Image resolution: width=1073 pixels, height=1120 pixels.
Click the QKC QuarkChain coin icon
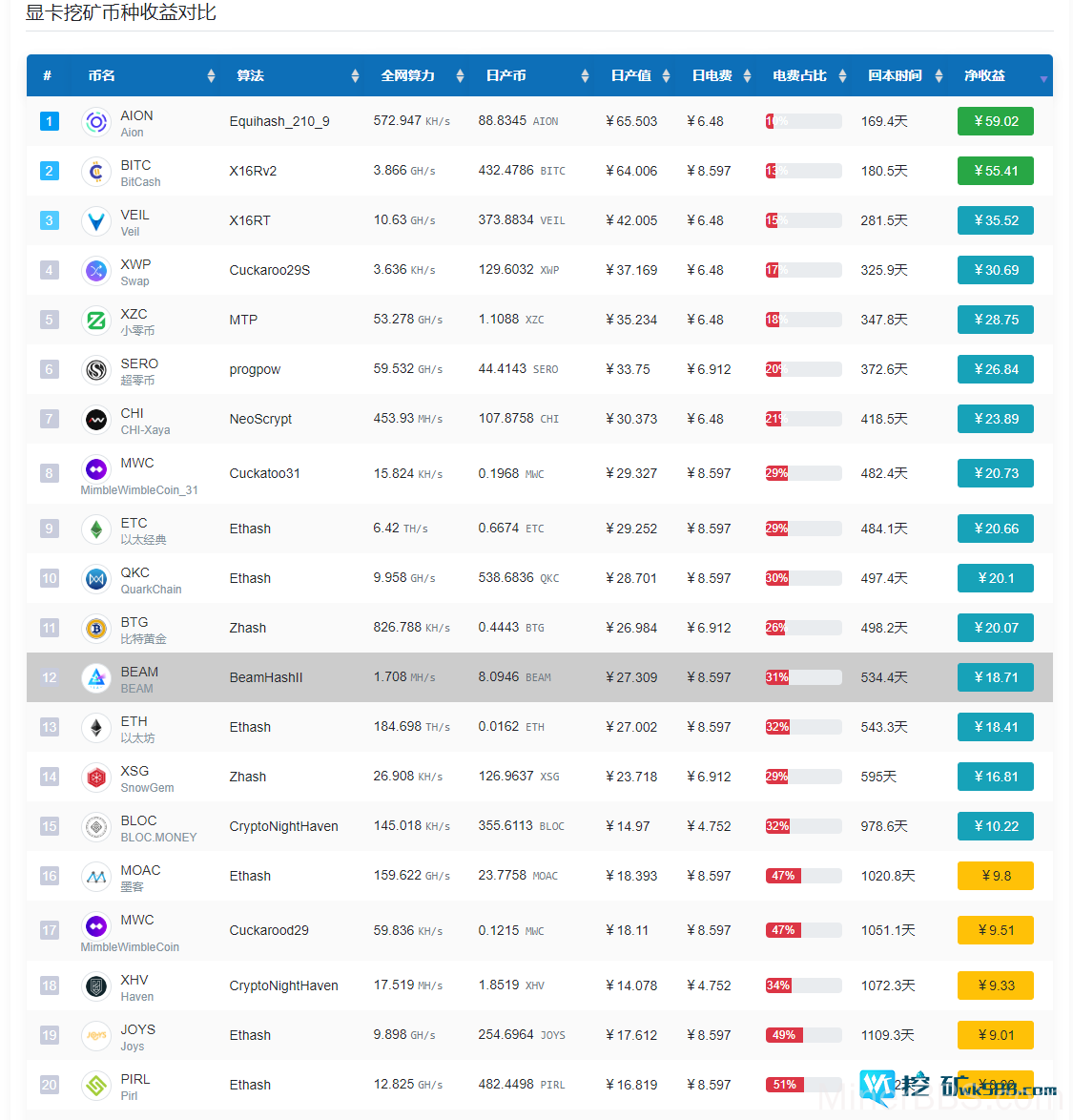click(96, 579)
